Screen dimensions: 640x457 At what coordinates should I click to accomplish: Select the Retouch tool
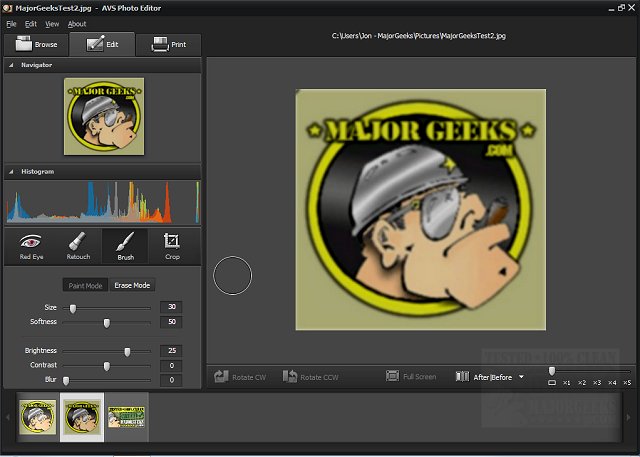pos(78,246)
